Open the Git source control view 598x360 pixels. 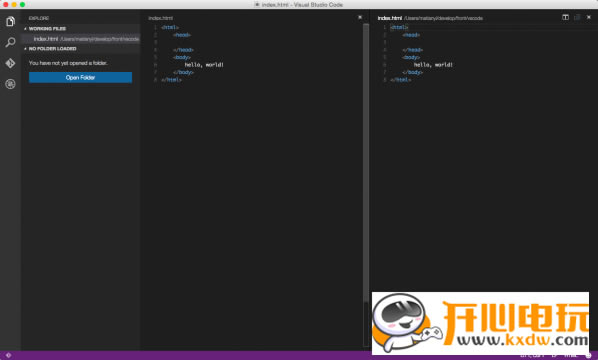pos(10,63)
